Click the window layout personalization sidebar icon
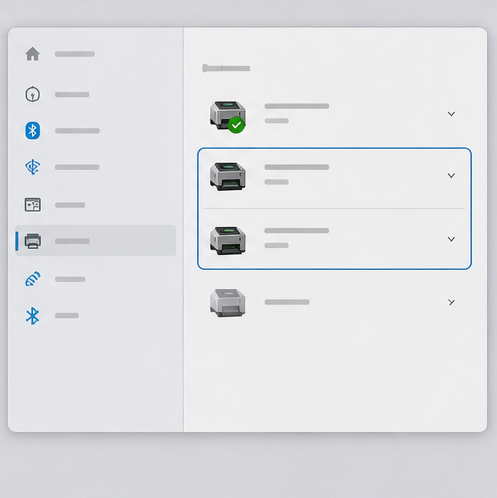The image size is (497, 498). point(33,204)
